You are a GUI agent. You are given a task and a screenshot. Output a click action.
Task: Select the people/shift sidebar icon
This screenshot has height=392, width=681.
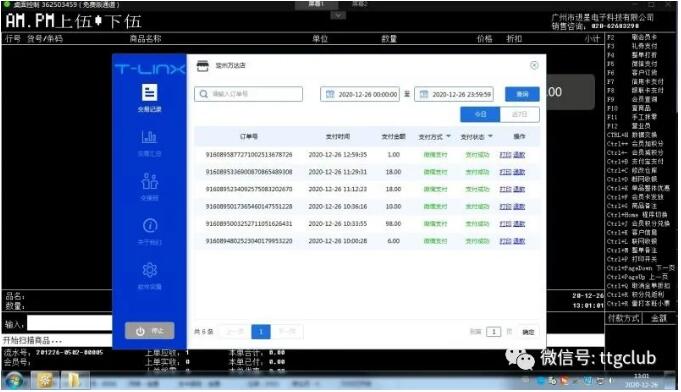click(149, 181)
